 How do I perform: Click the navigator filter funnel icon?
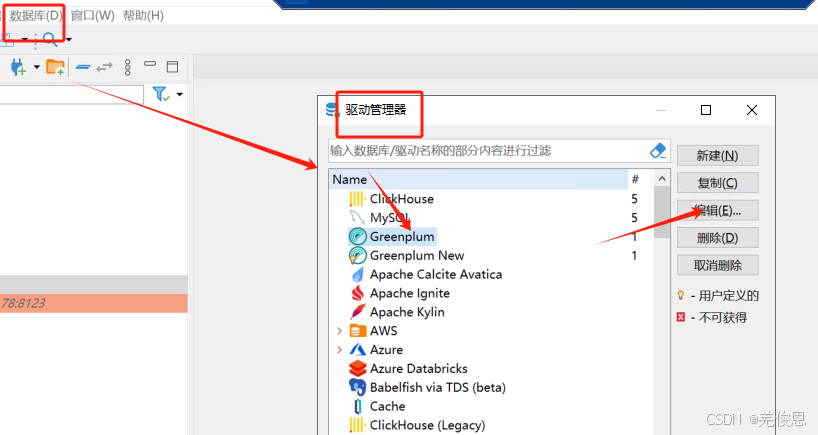pyautogui.click(x=161, y=94)
